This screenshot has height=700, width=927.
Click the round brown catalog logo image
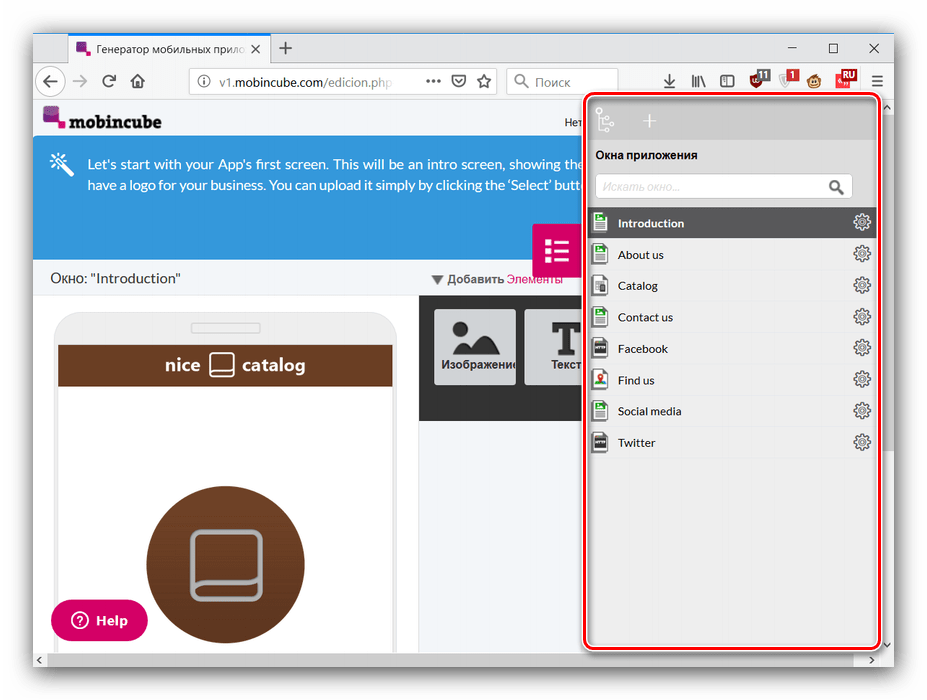coord(225,564)
